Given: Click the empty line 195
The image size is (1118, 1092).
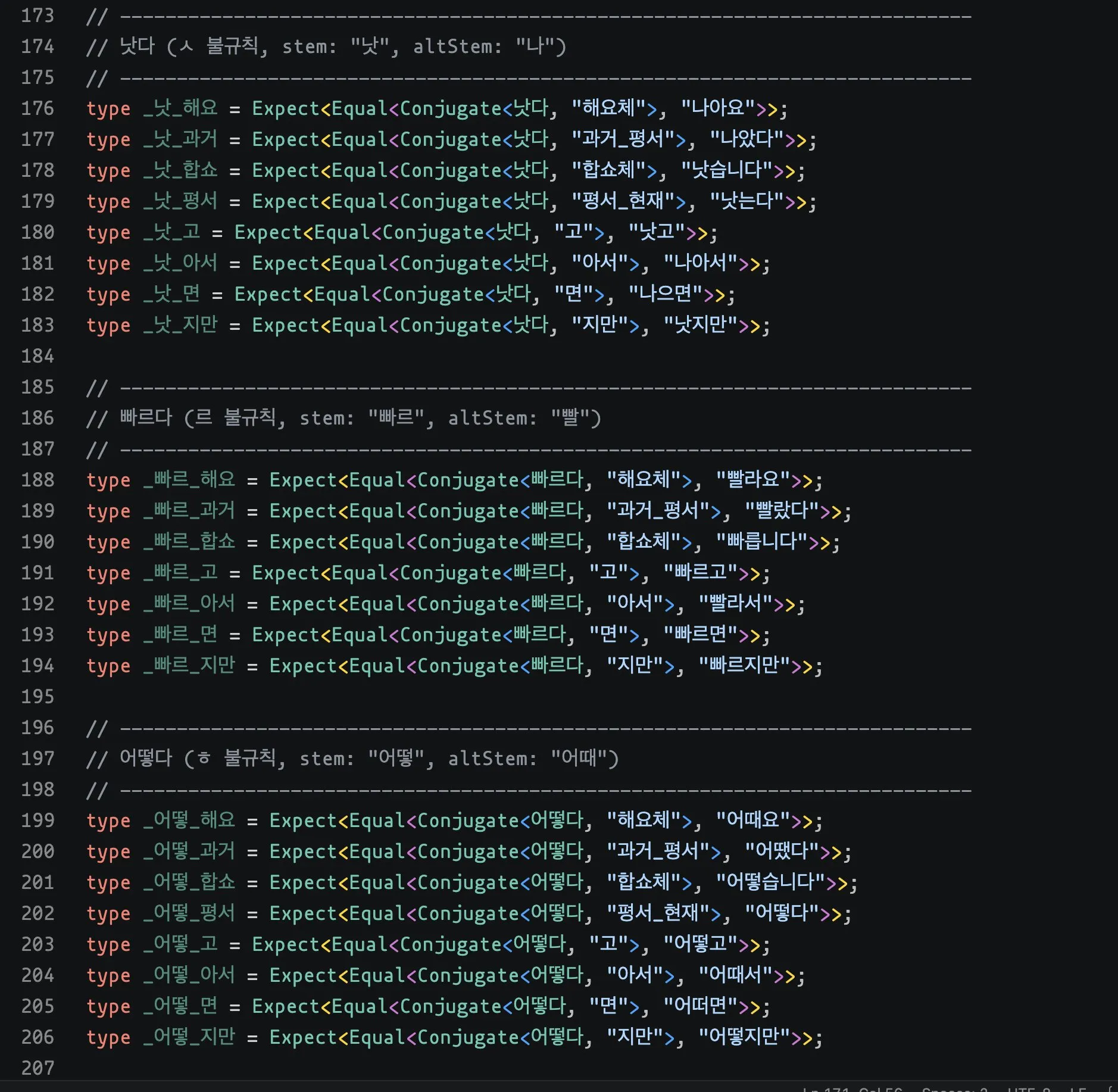Looking at the screenshot, I should [417, 697].
